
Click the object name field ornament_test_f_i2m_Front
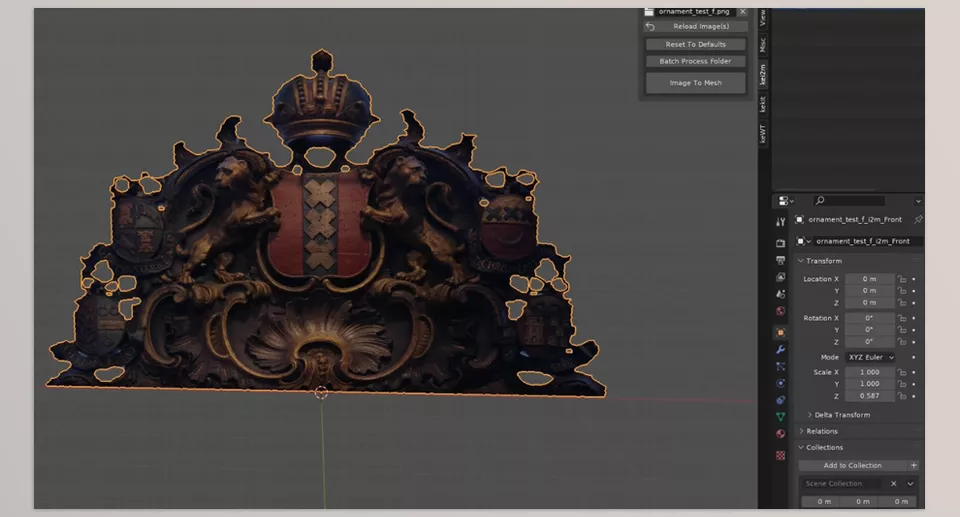point(868,241)
